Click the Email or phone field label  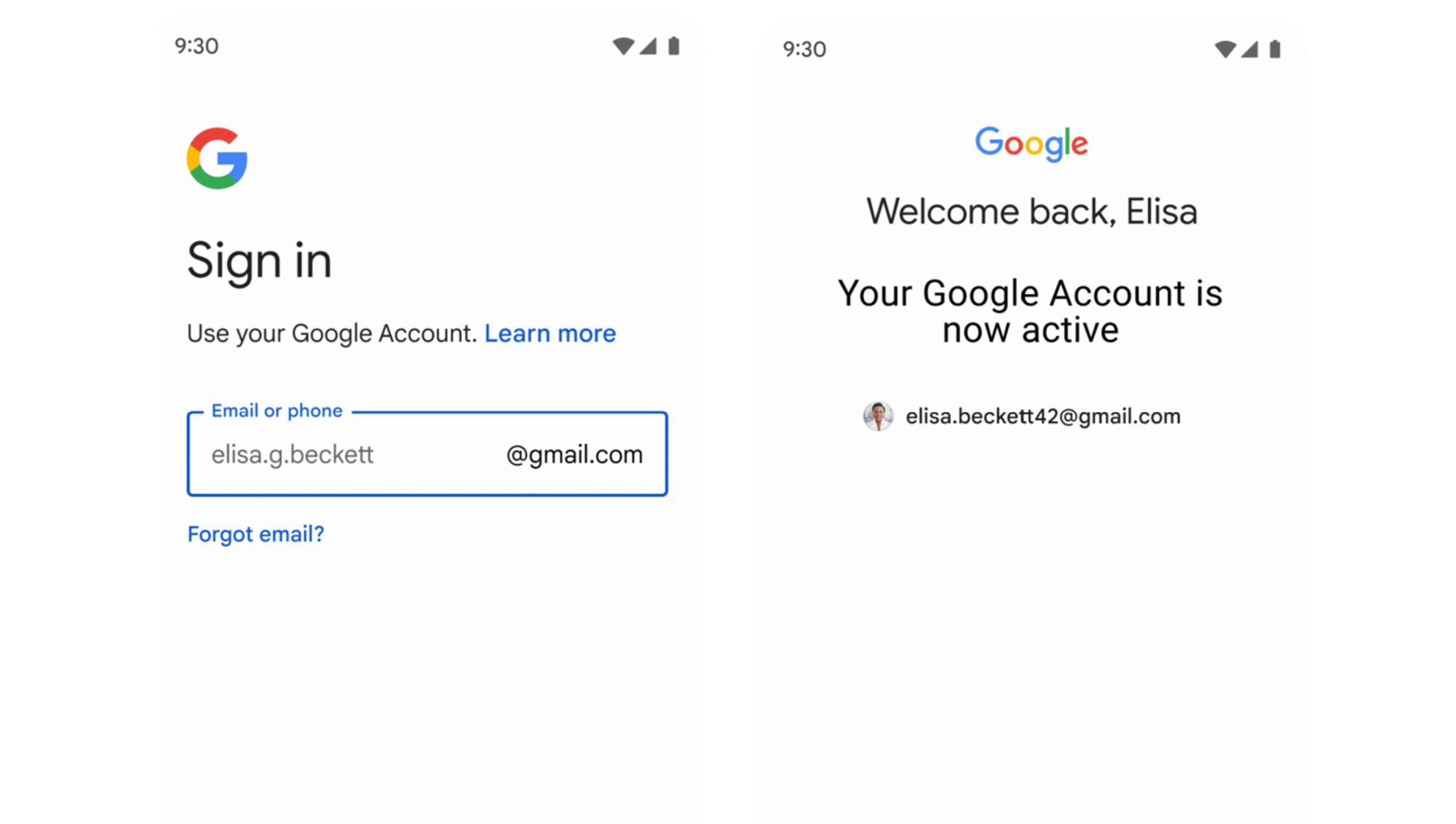[x=277, y=411]
